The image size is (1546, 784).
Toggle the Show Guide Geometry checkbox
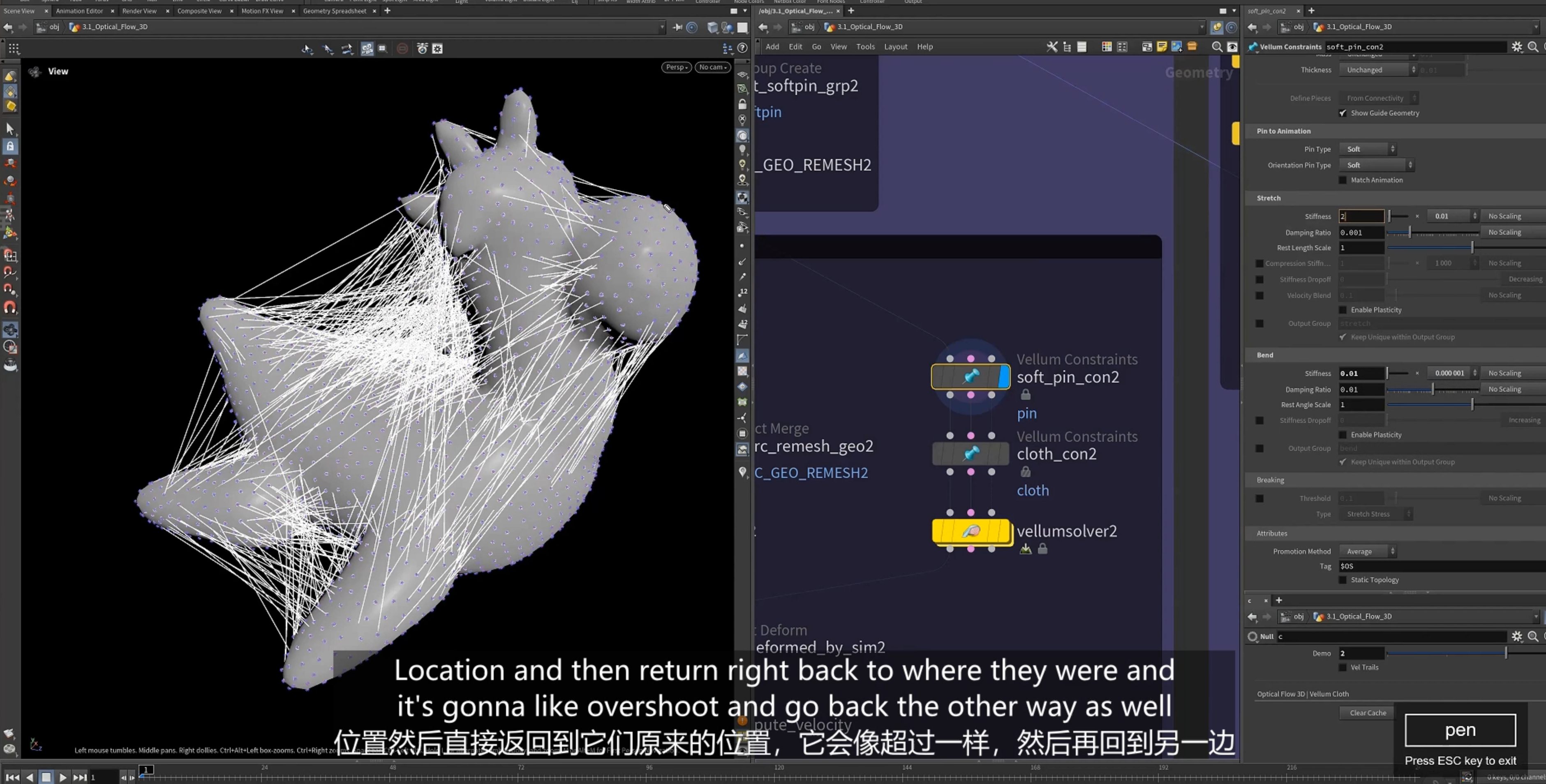[x=1343, y=113]
